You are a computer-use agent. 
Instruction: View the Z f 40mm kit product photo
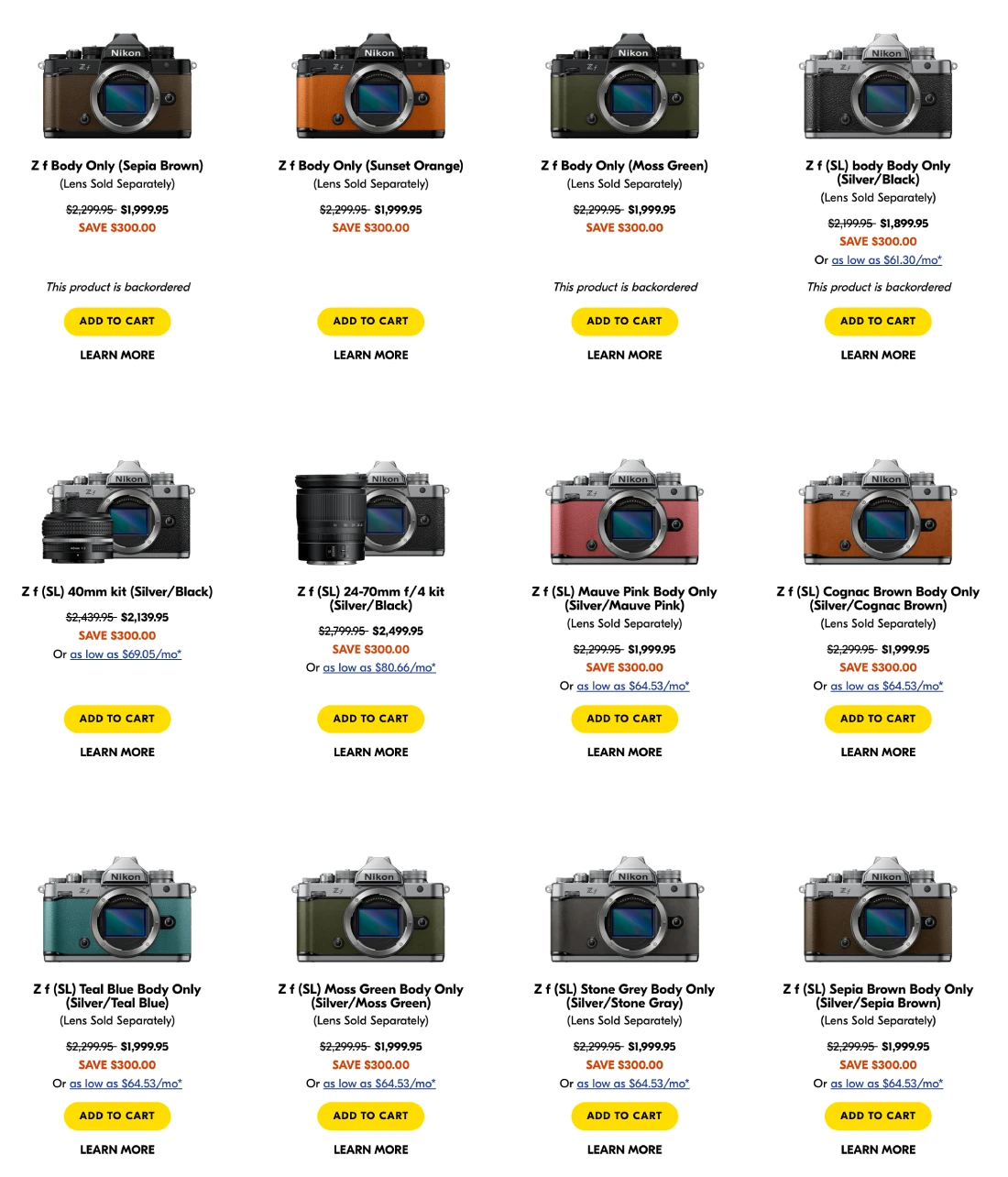pos(117,511)
